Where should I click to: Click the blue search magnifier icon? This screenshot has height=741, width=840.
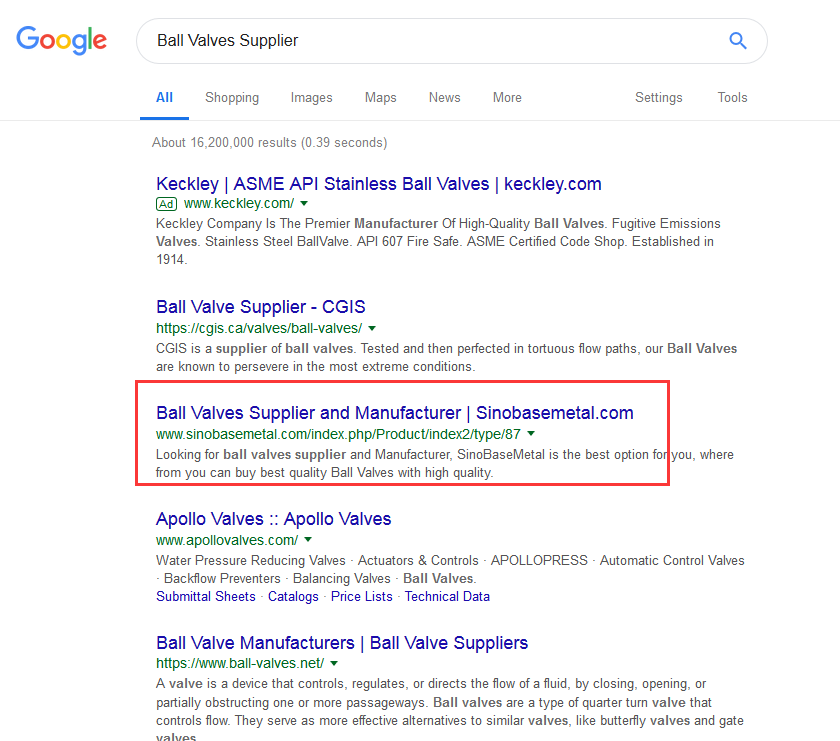[x=738, y=41]
